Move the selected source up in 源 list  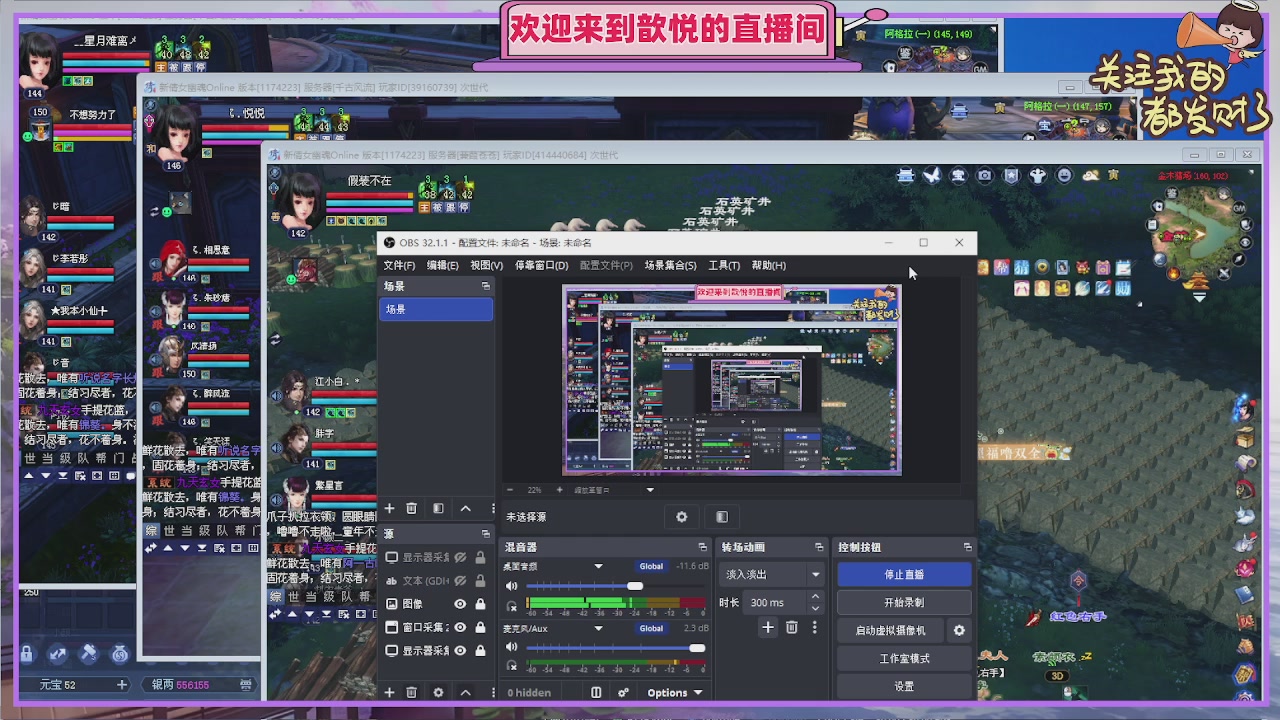pyautogui.click(x=465, y=692)
